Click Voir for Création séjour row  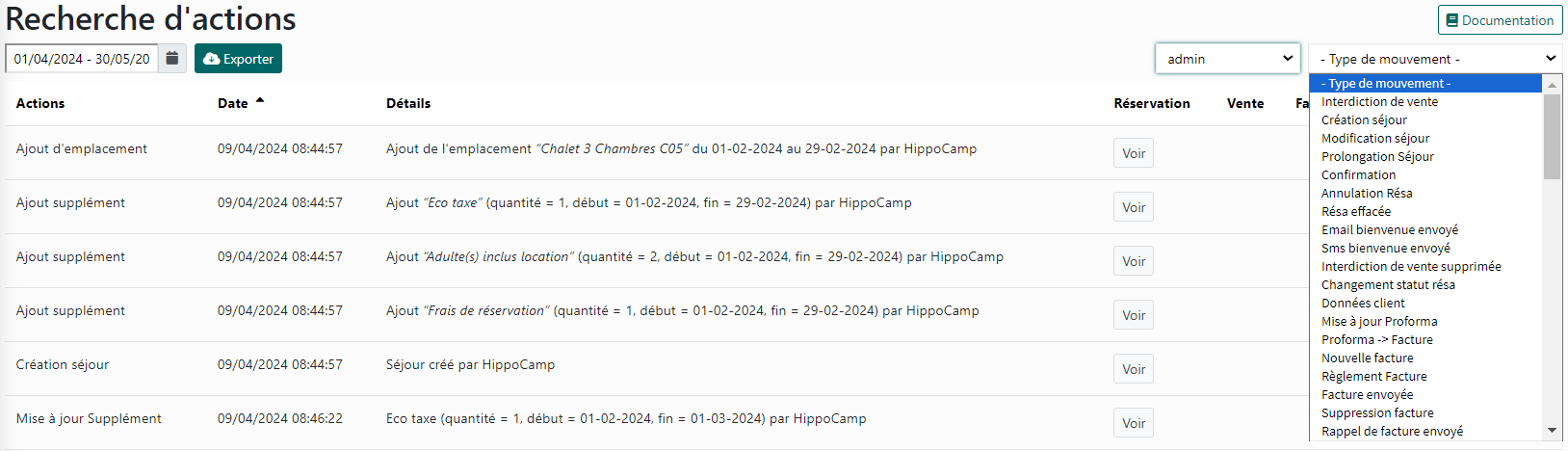click(1134, 369)
